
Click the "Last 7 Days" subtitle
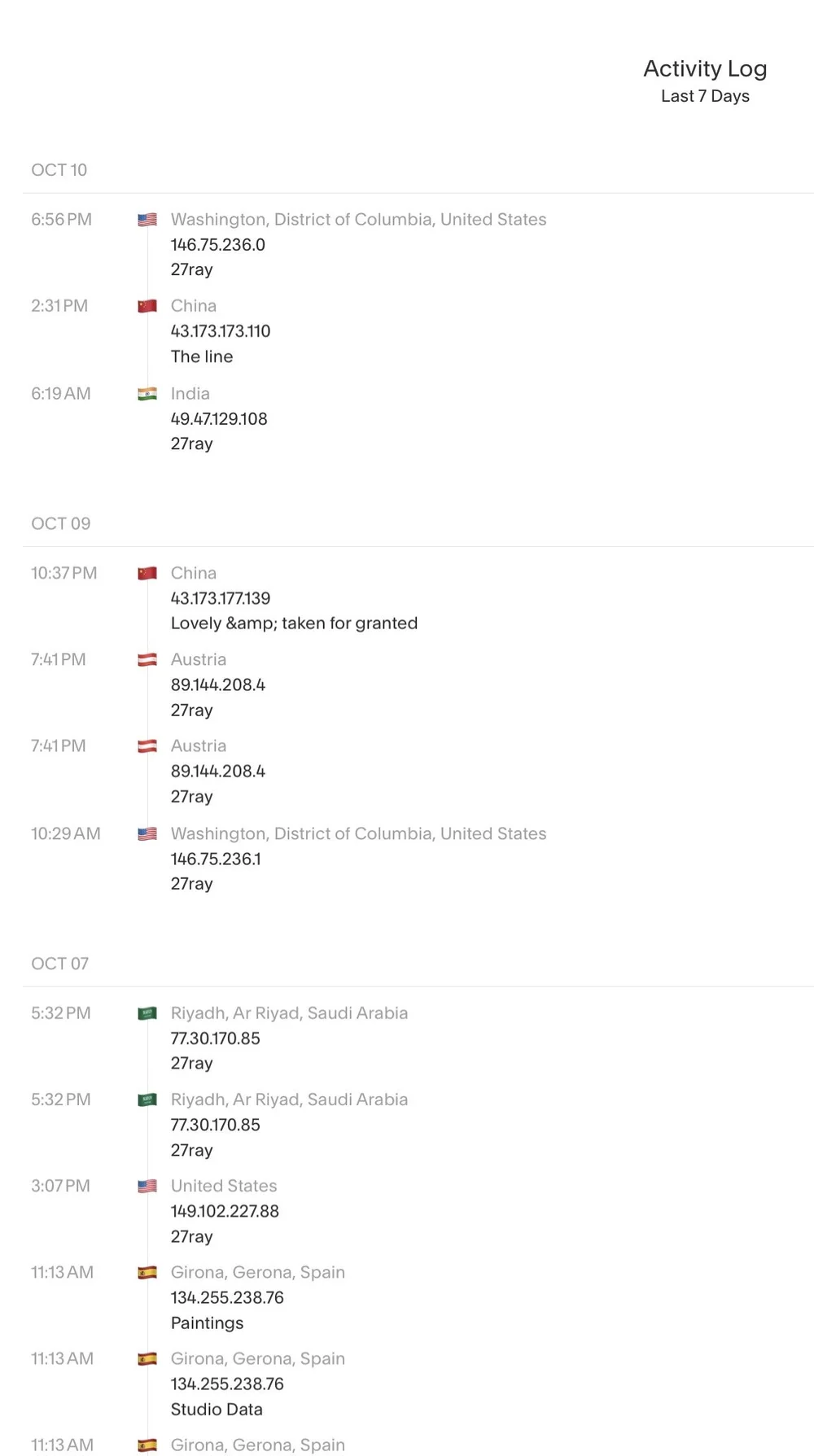705,96
